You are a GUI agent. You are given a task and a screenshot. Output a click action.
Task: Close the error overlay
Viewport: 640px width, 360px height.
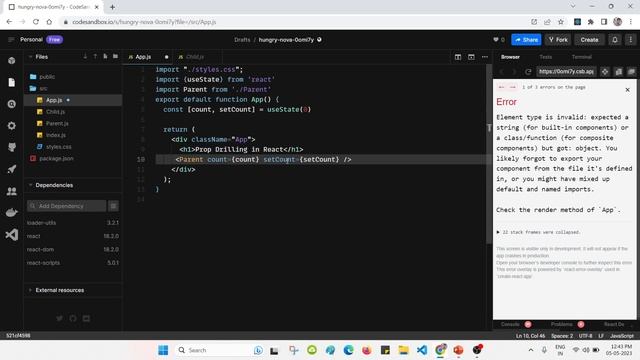[x=628, y=90]
